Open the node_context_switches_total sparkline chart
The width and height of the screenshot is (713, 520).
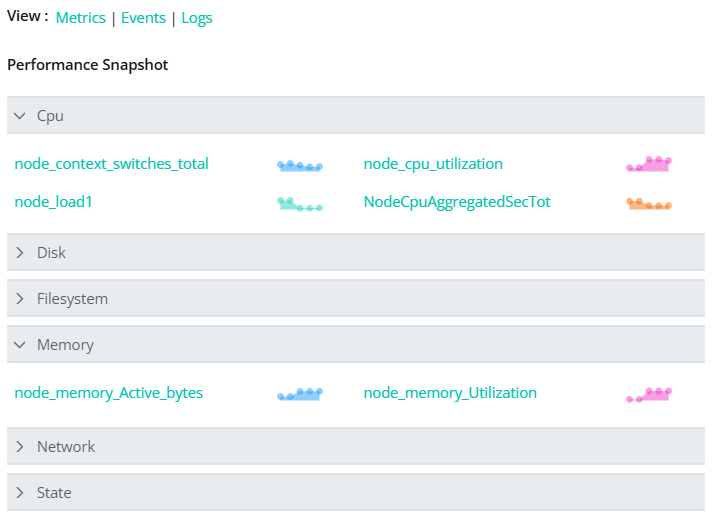point(300,166)
